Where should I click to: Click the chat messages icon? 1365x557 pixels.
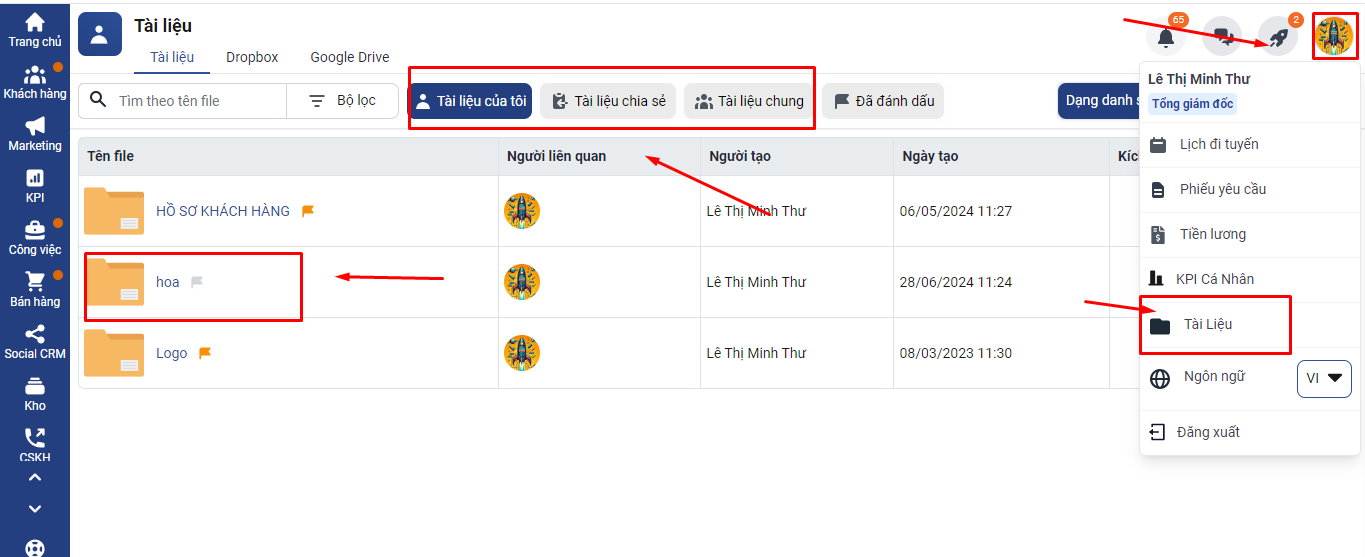coord(1222,38)
